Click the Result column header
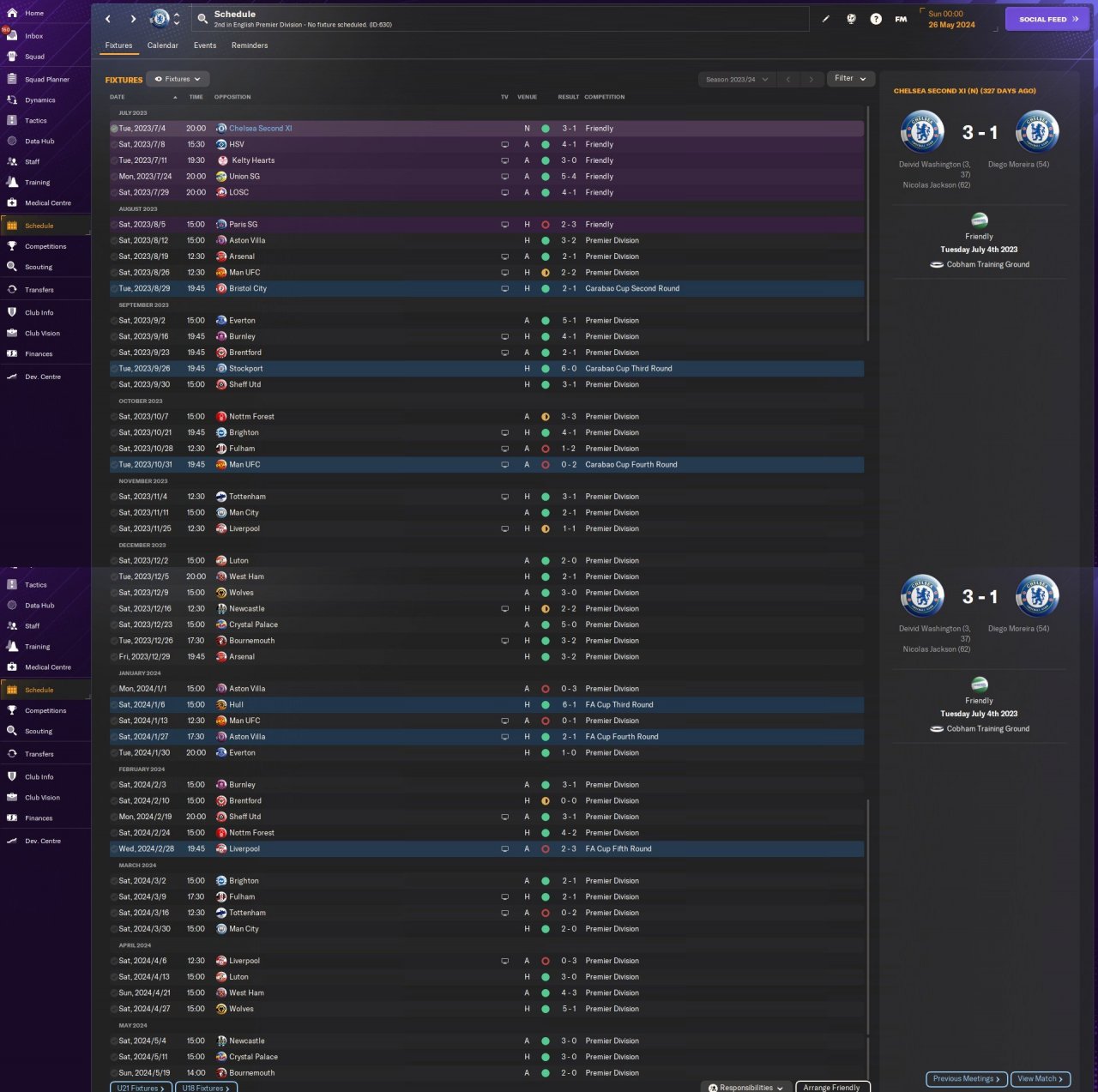Screen dimensions: 1098x1092 pyautogui.click(x=569, y=97)
